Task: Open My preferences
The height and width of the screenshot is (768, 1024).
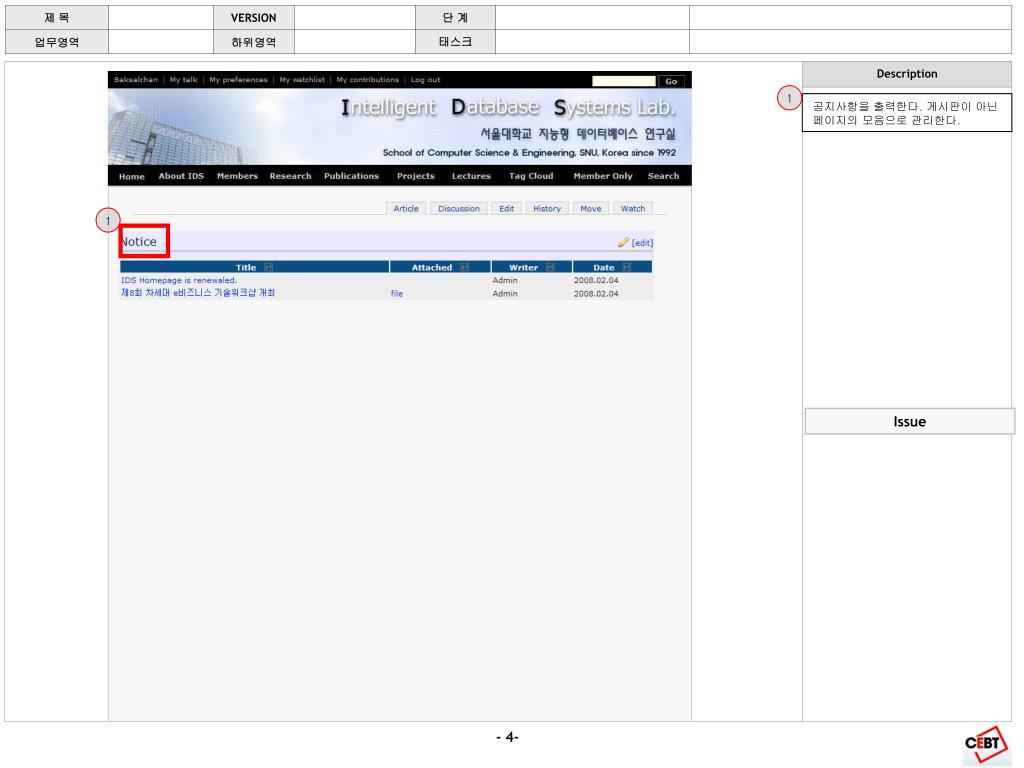Action: (x=238, y=80)
